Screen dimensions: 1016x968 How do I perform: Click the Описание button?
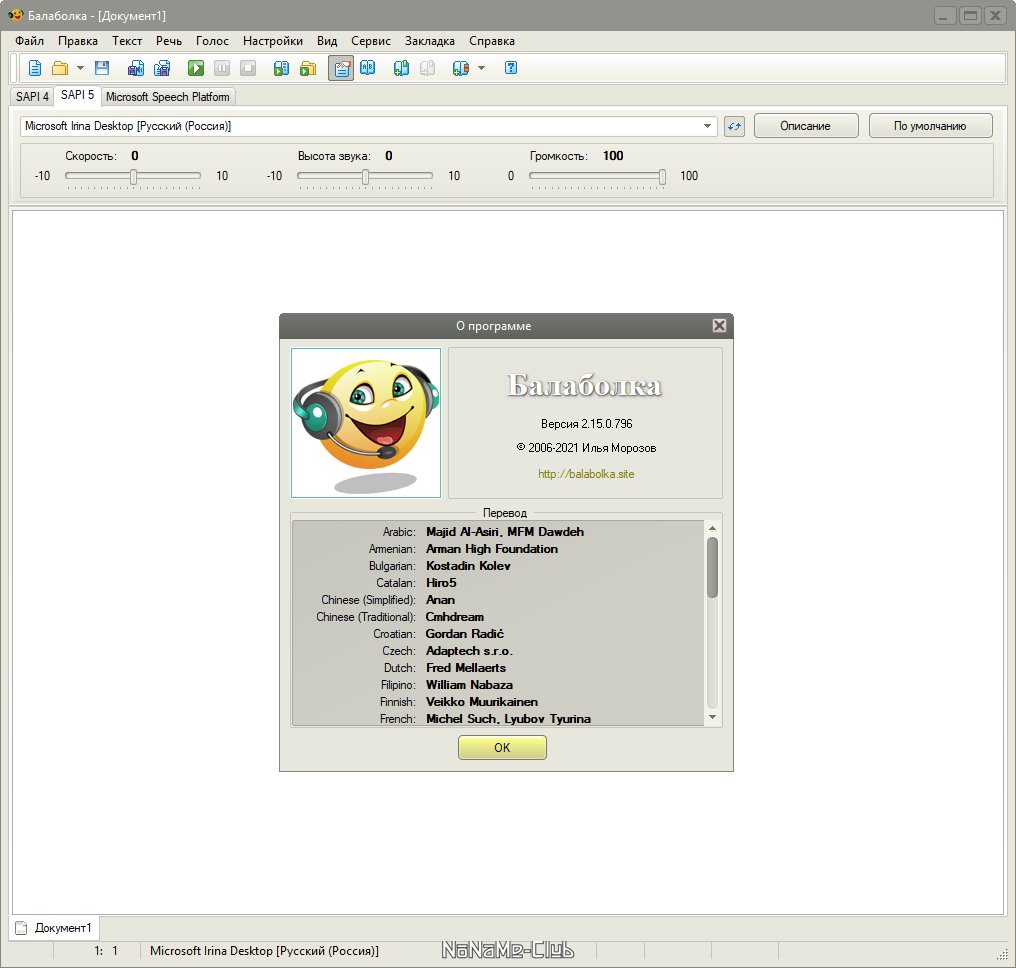tap(805, 126)
